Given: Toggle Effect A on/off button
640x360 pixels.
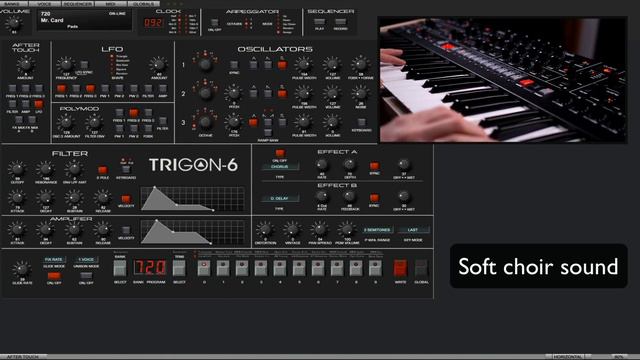Looking at the screenshot, I should (x=280, y=153).
